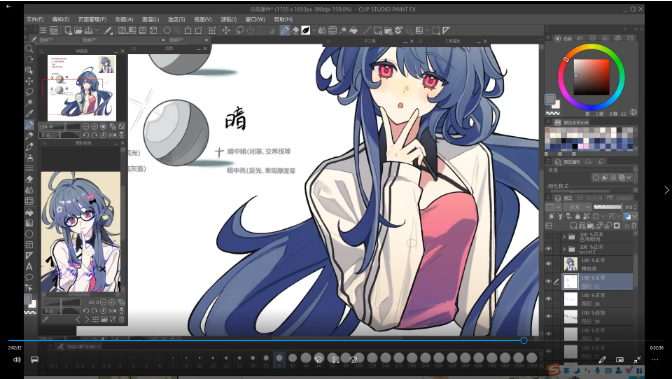Click the Fill tool icon
672x379 pixels.
29,212
